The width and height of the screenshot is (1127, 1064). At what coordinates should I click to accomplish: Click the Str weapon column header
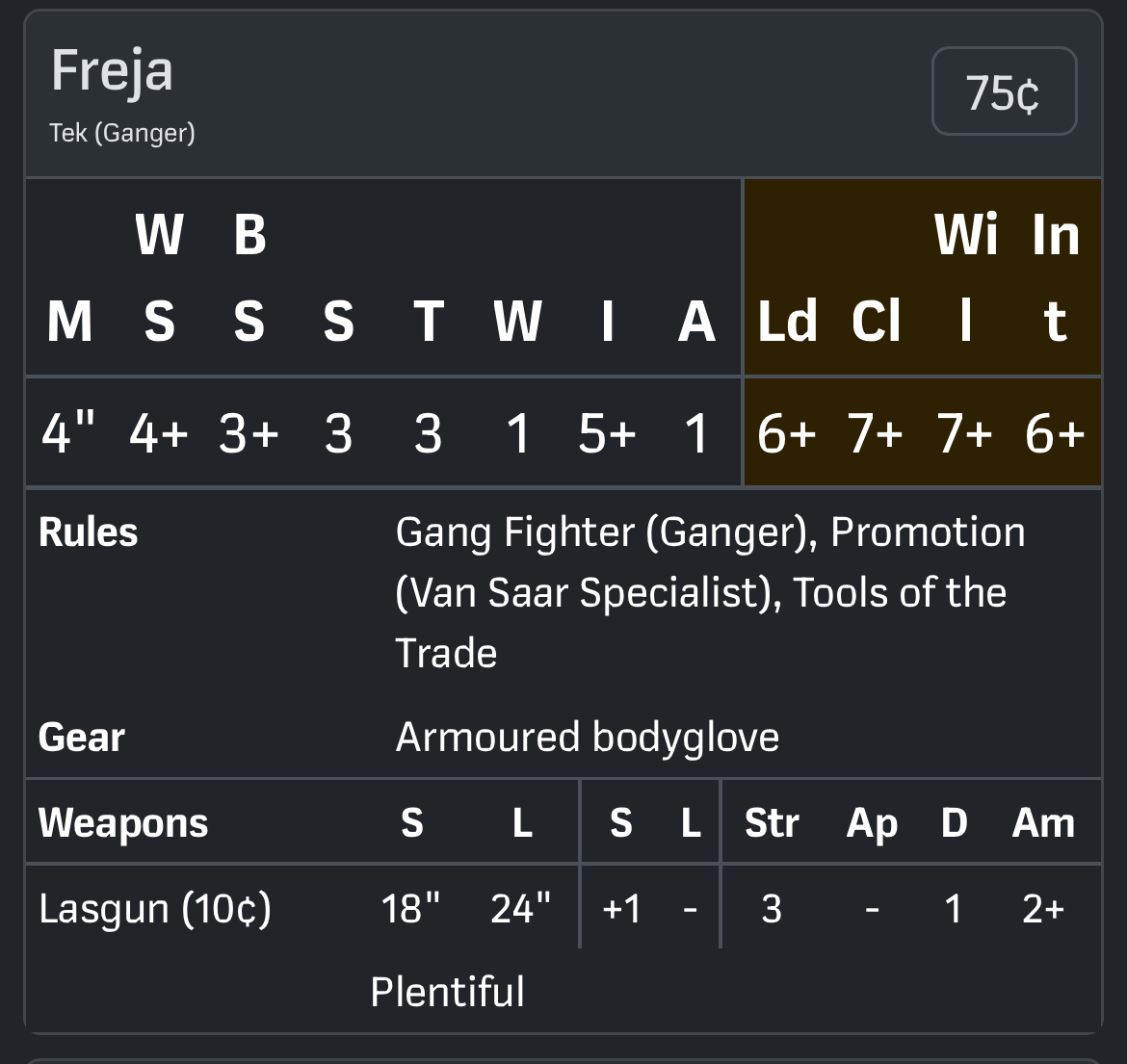pos(772,823)
